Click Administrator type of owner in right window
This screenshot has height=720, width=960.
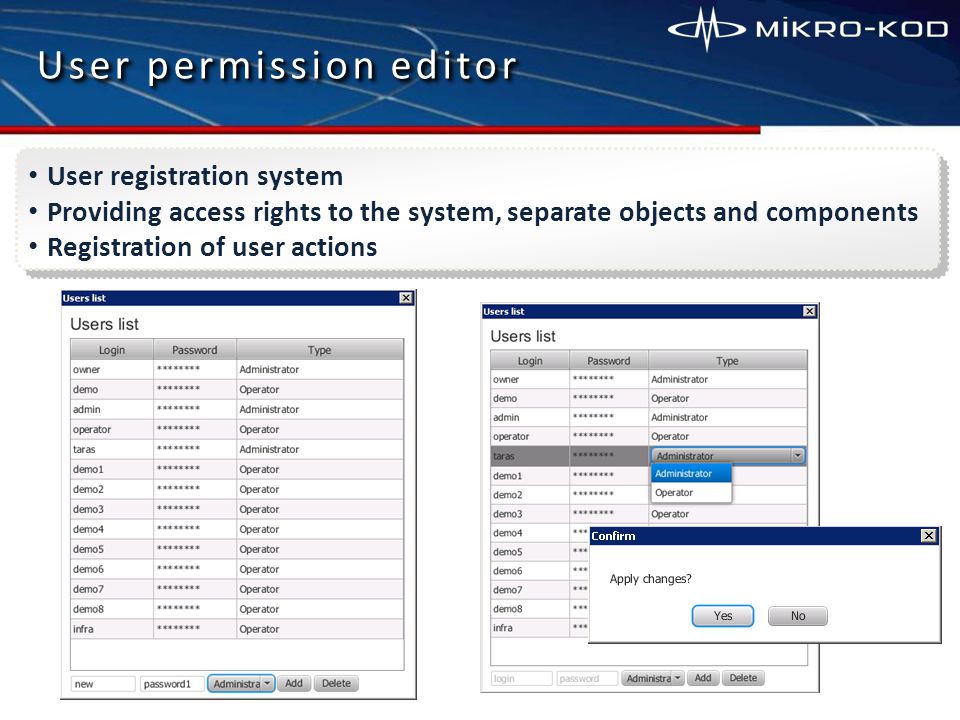(x=680, y=380)
